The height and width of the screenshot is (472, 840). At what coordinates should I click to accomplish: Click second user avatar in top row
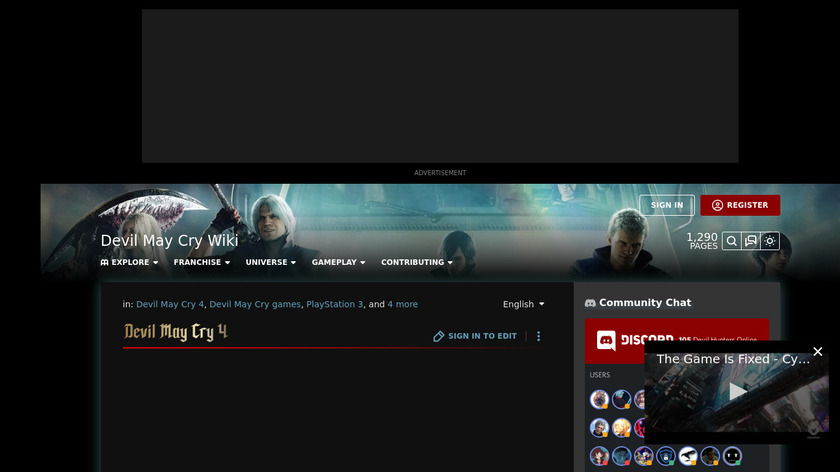pos(621,399)
